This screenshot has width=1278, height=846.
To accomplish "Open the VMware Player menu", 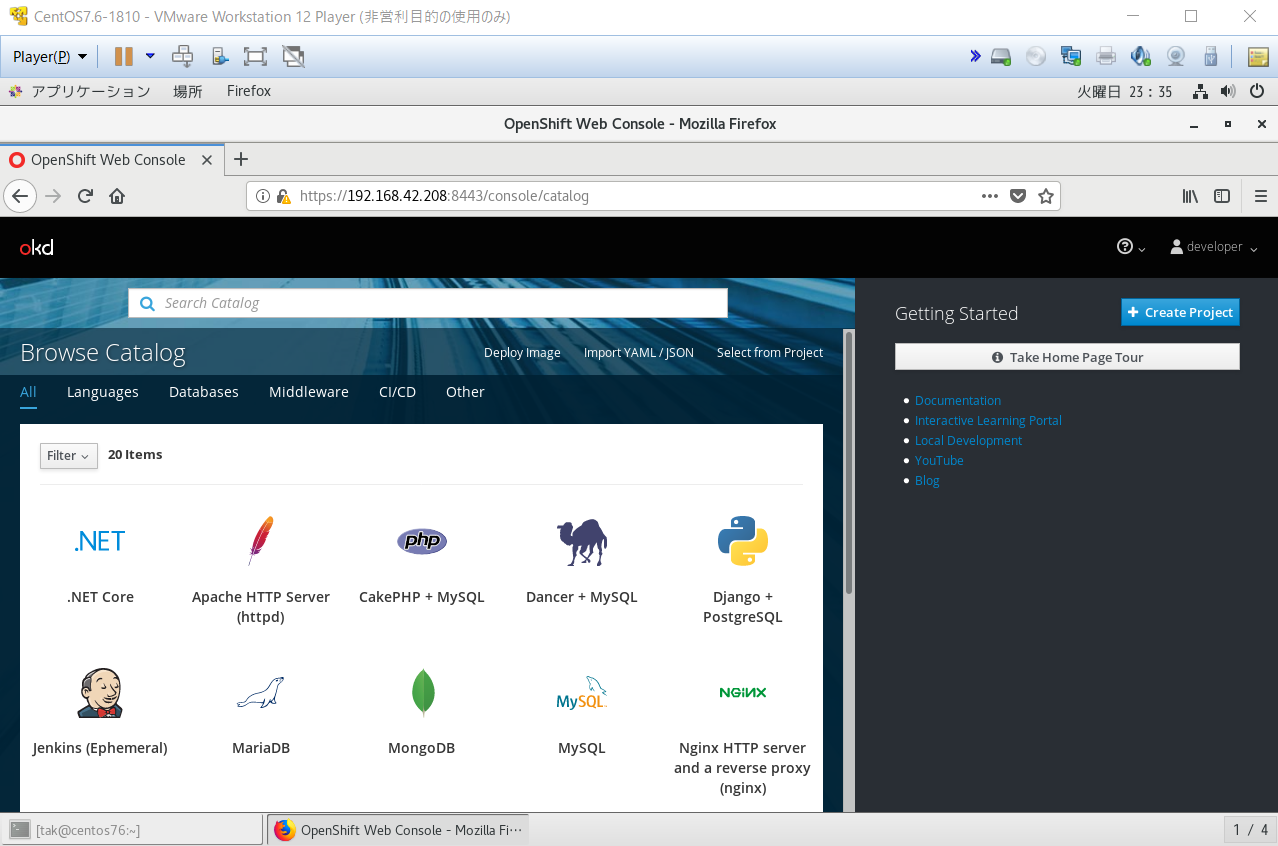I will (50, 57).
